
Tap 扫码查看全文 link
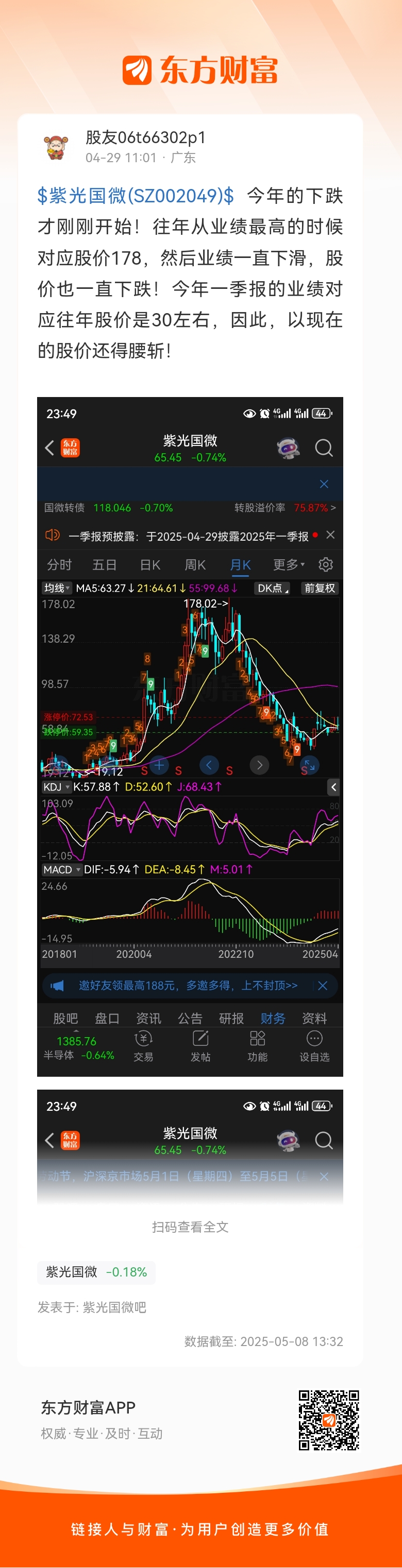tap(190, 1227)
